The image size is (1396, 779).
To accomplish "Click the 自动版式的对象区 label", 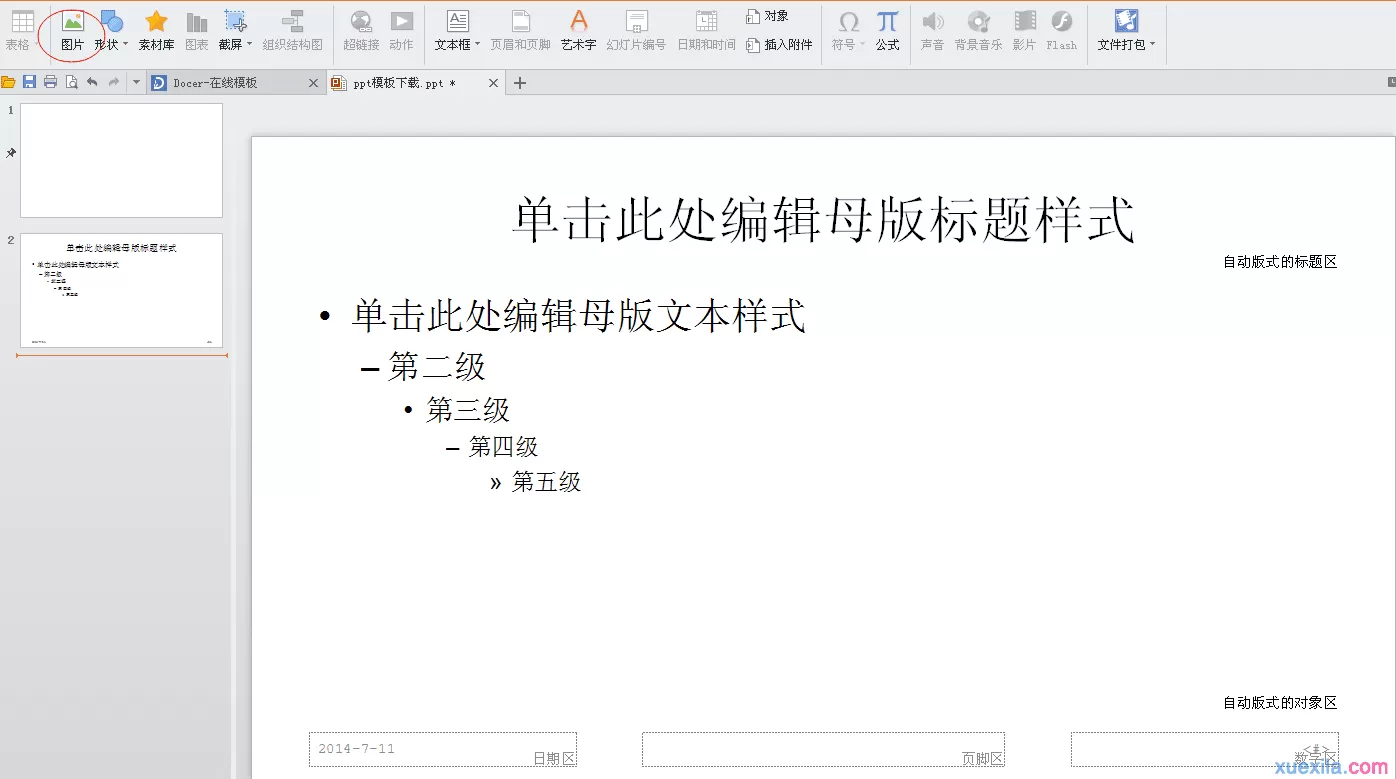I will [1280, 703].
